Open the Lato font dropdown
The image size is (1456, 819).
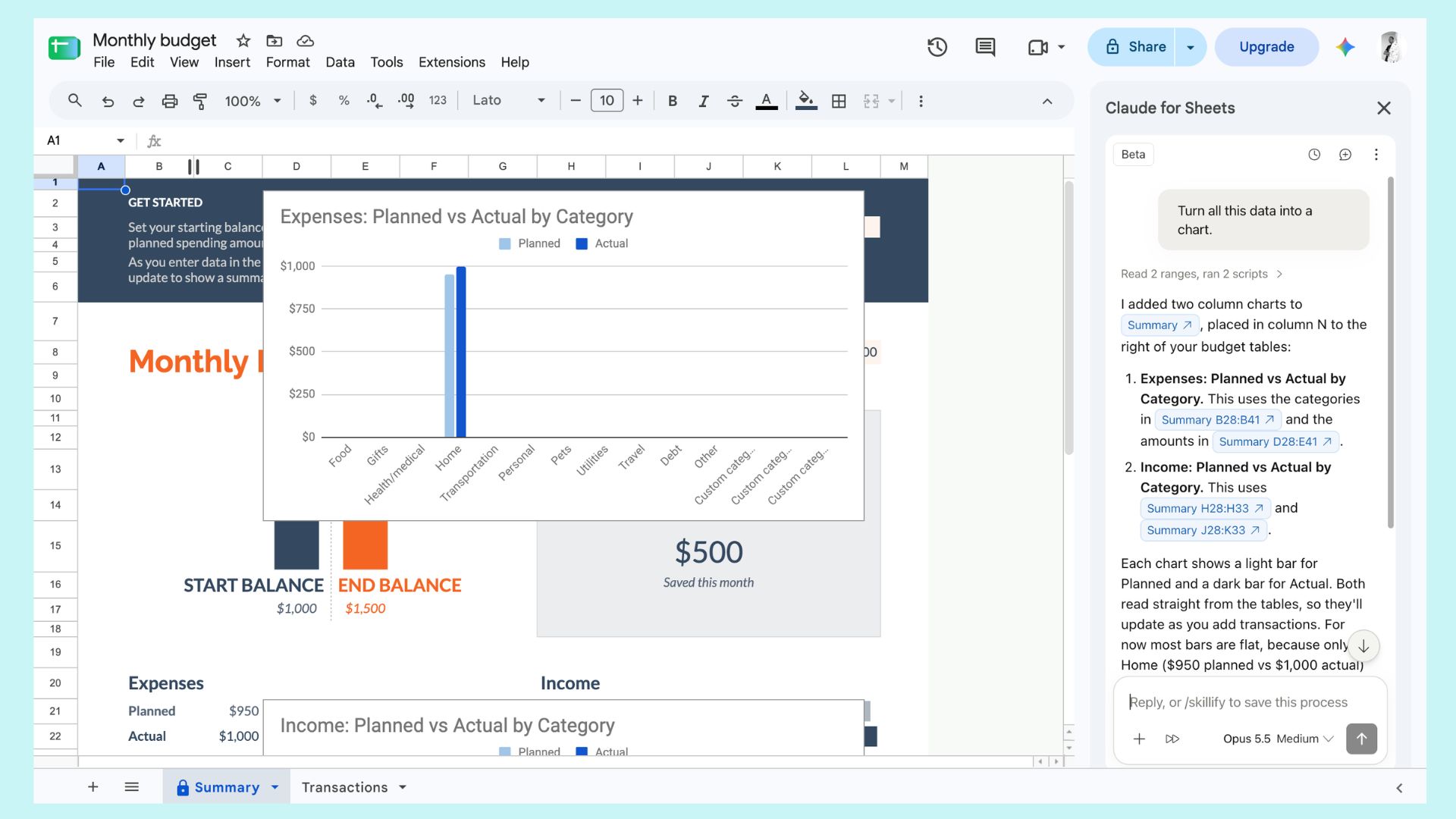click(508, 100)
